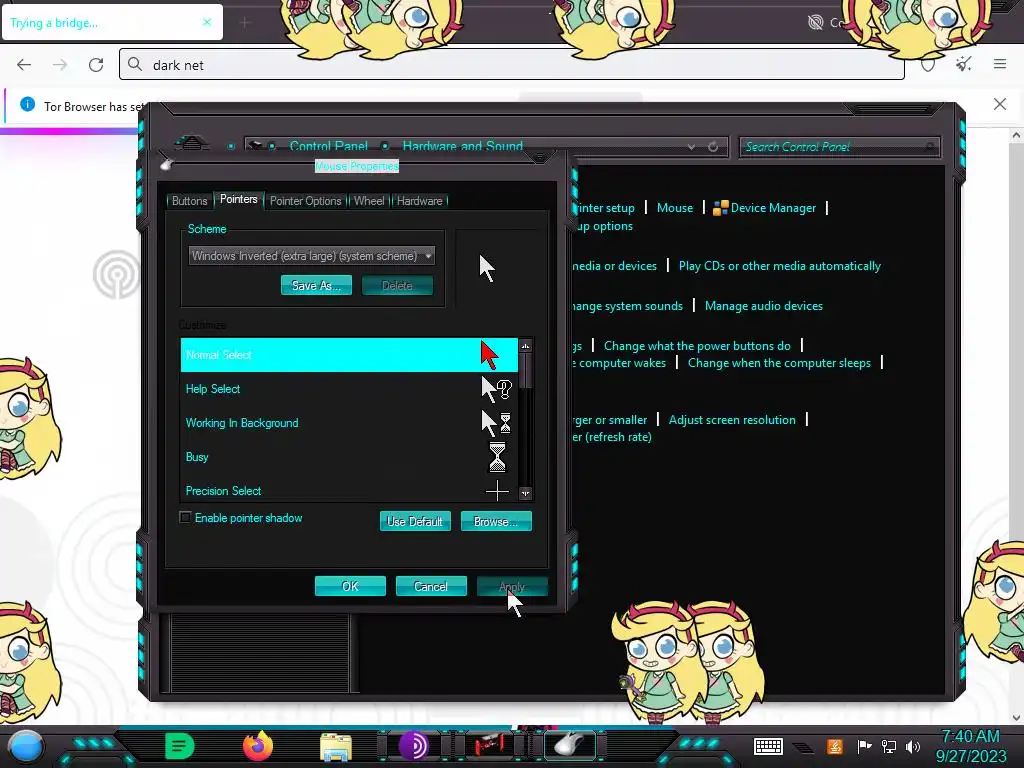Click the New Identity broom icon
1024x768 pixels.
pyautogui.click(x=963, y=64)
